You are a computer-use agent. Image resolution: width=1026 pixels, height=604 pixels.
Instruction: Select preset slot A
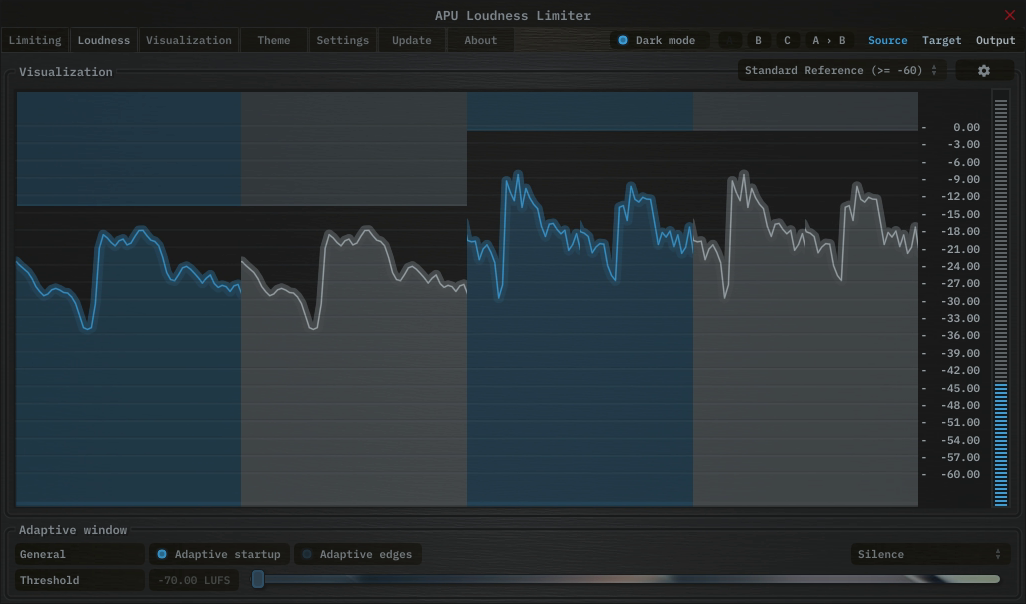pyautogui.click(x=730, y=41)
